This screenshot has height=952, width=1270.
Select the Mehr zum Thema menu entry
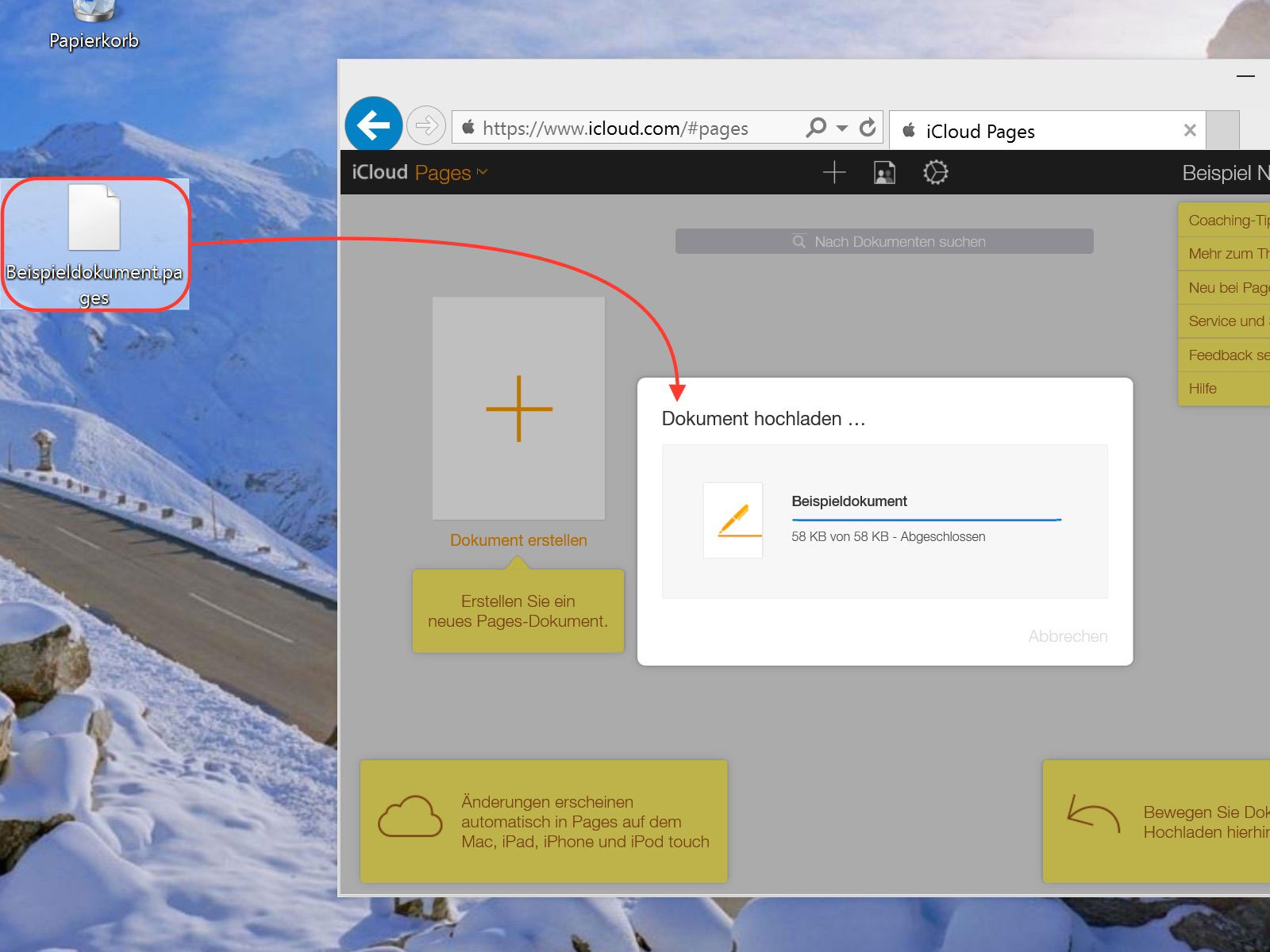point(1224,254)
